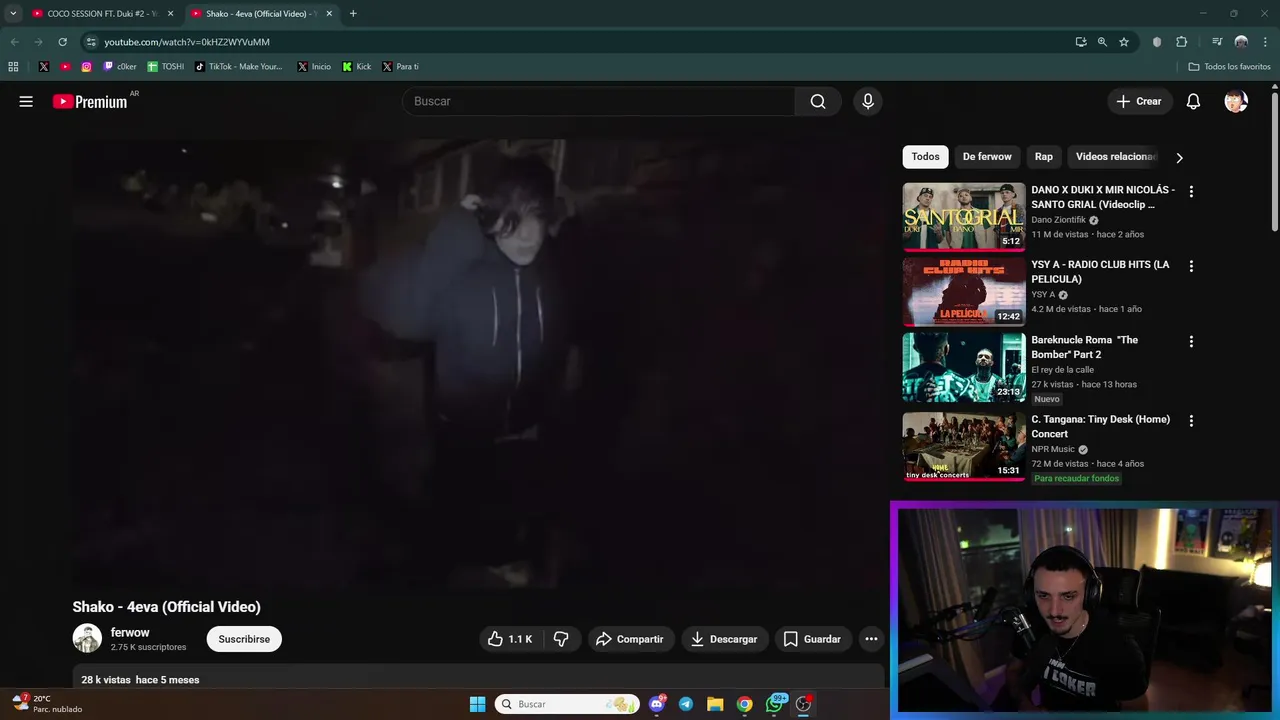Viewport: 1280px width, 720px height.
Task: Open Chrome zoom magnifier in address bar
Action: pos(1102,42)
